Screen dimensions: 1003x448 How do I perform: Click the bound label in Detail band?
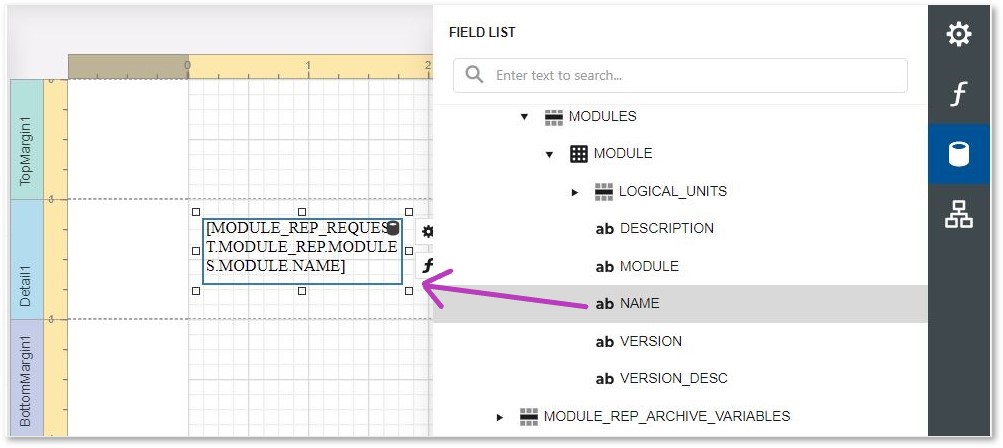pos(302,252)
